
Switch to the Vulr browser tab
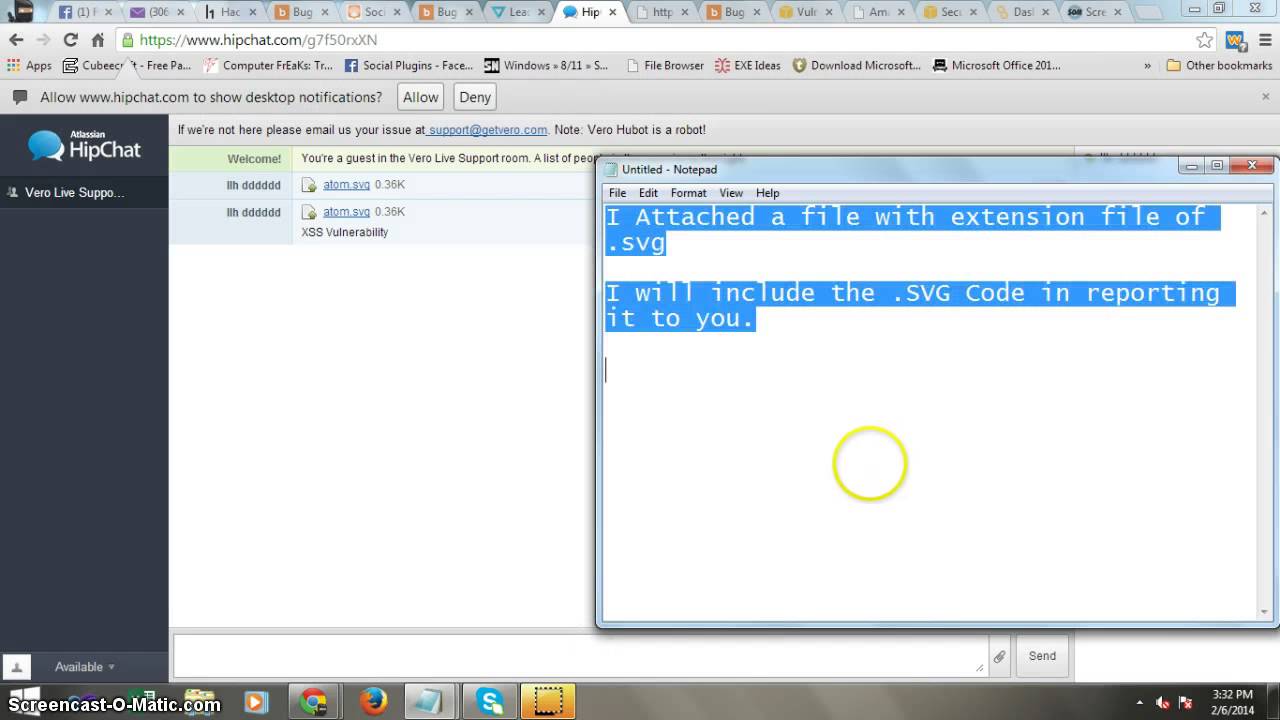(808, 12)
